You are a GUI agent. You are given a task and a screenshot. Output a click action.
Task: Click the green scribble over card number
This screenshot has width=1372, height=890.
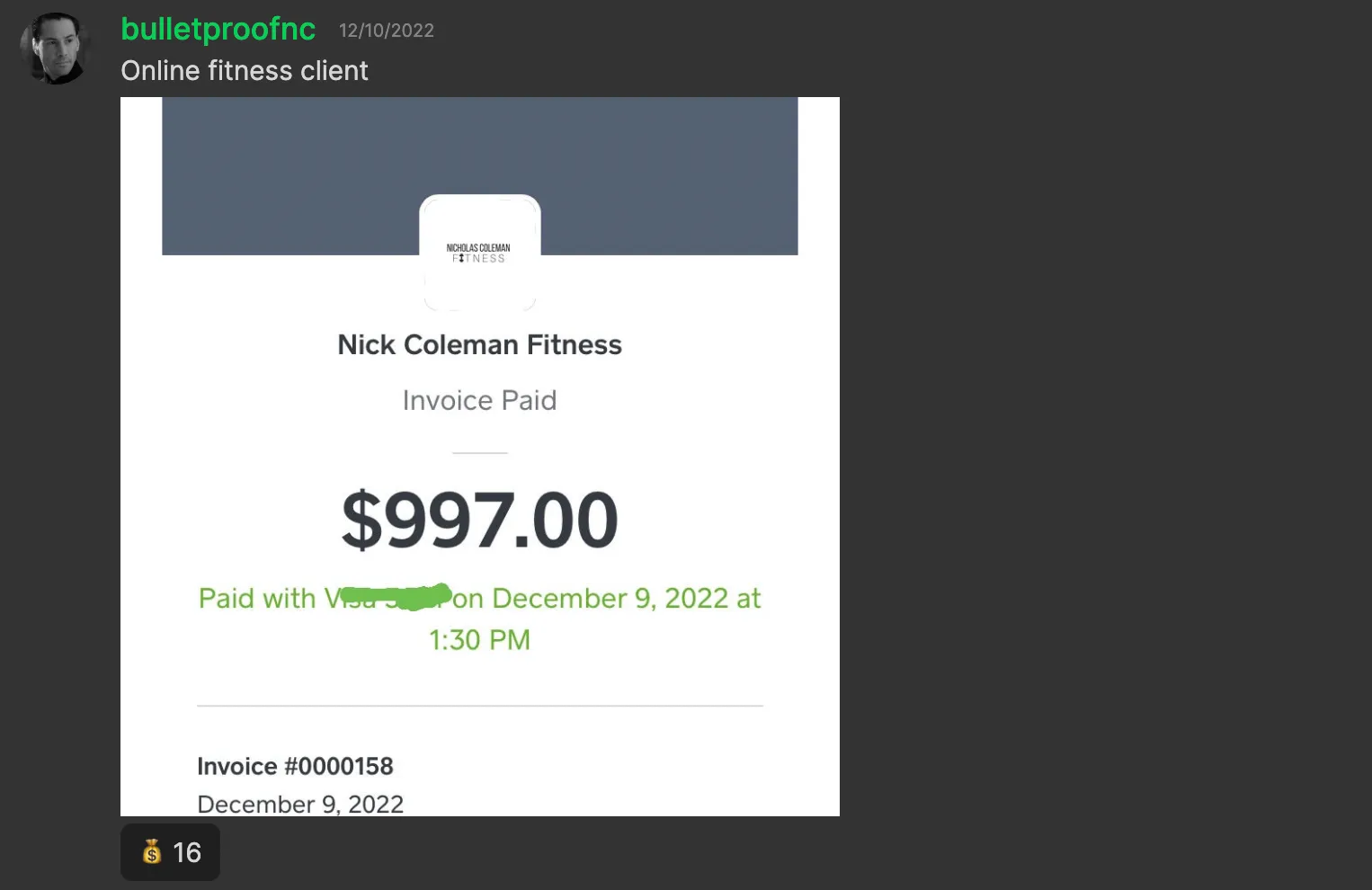(x=396, y=595)
